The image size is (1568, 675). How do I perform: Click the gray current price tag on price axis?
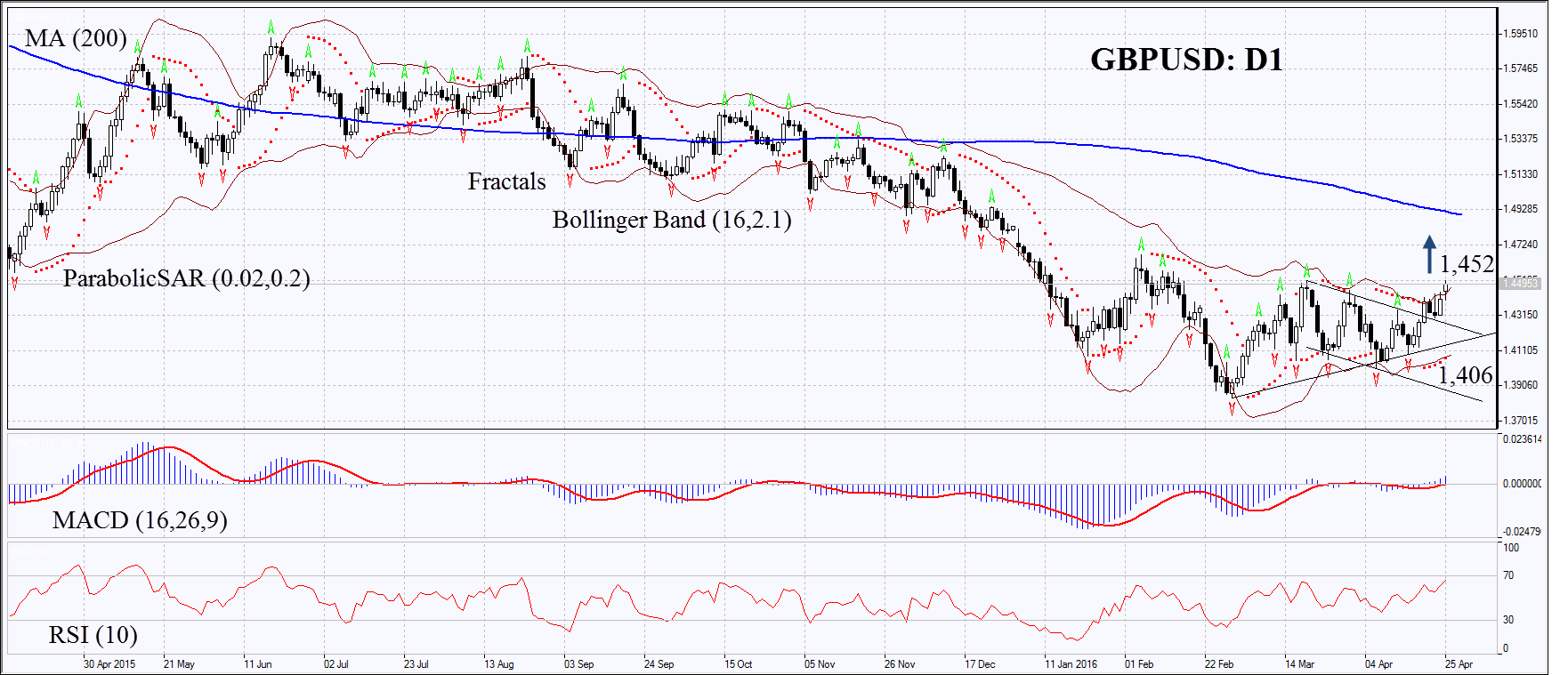[x=1521, y=283]
